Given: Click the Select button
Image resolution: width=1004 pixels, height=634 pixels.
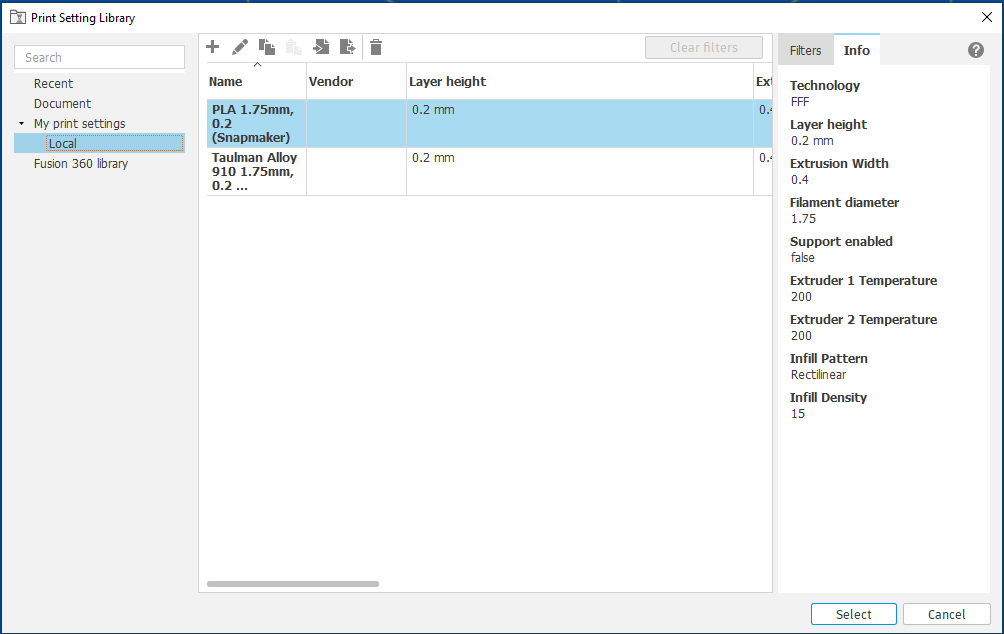Looking at the screenshot, I should click(854, 614).
